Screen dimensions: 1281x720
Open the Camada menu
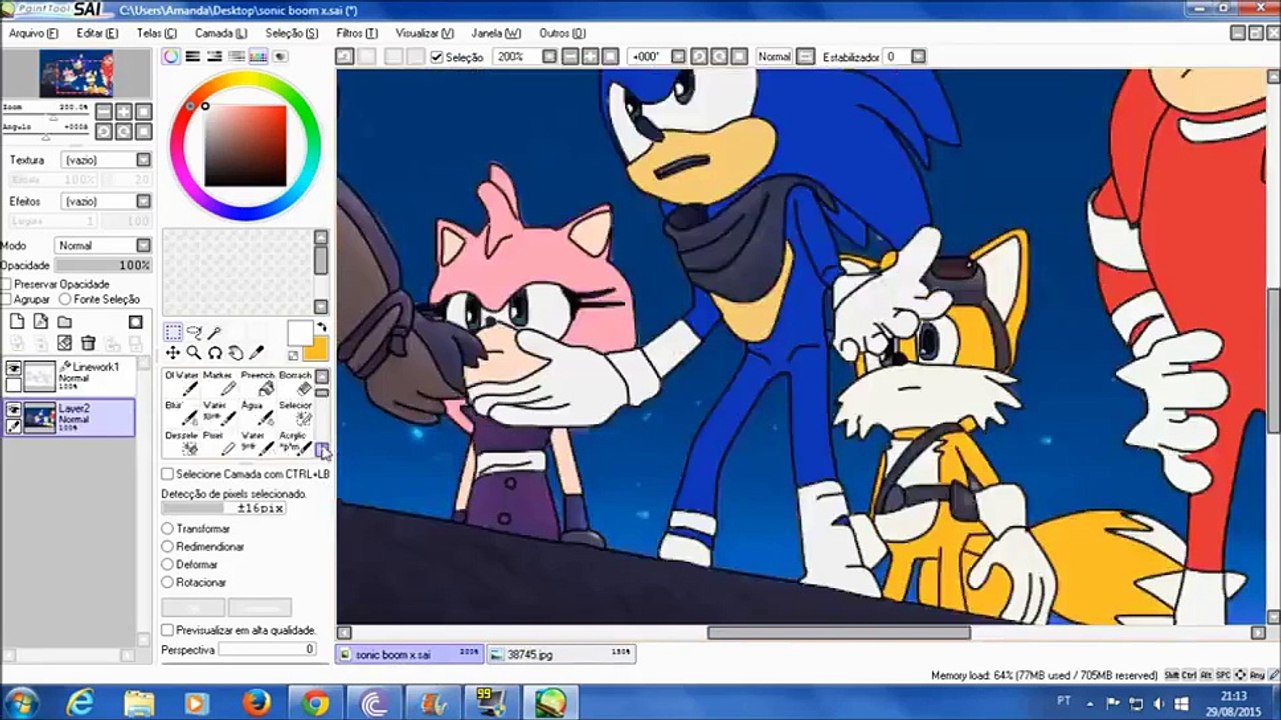tap(220, 33)
